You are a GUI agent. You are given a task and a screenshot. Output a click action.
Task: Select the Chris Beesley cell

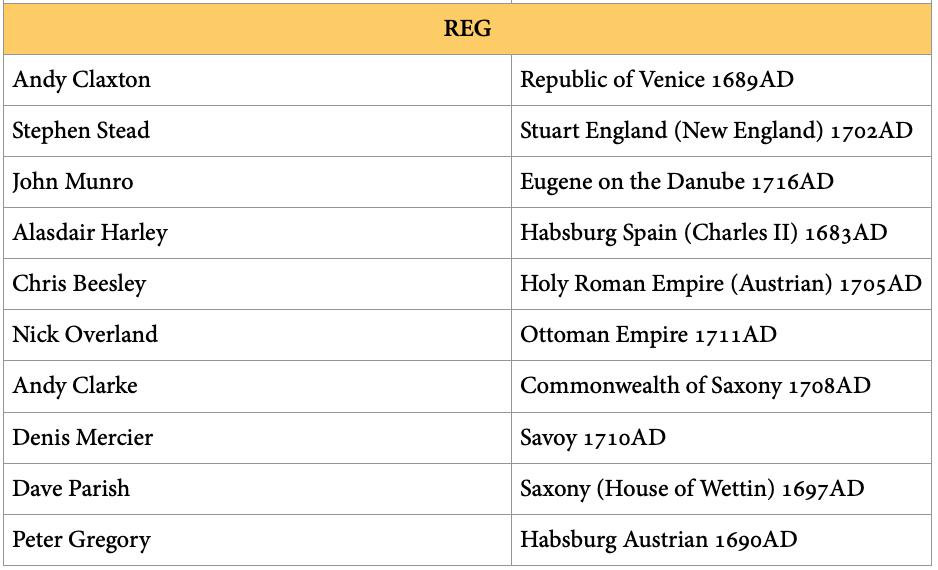coord(79,284)
